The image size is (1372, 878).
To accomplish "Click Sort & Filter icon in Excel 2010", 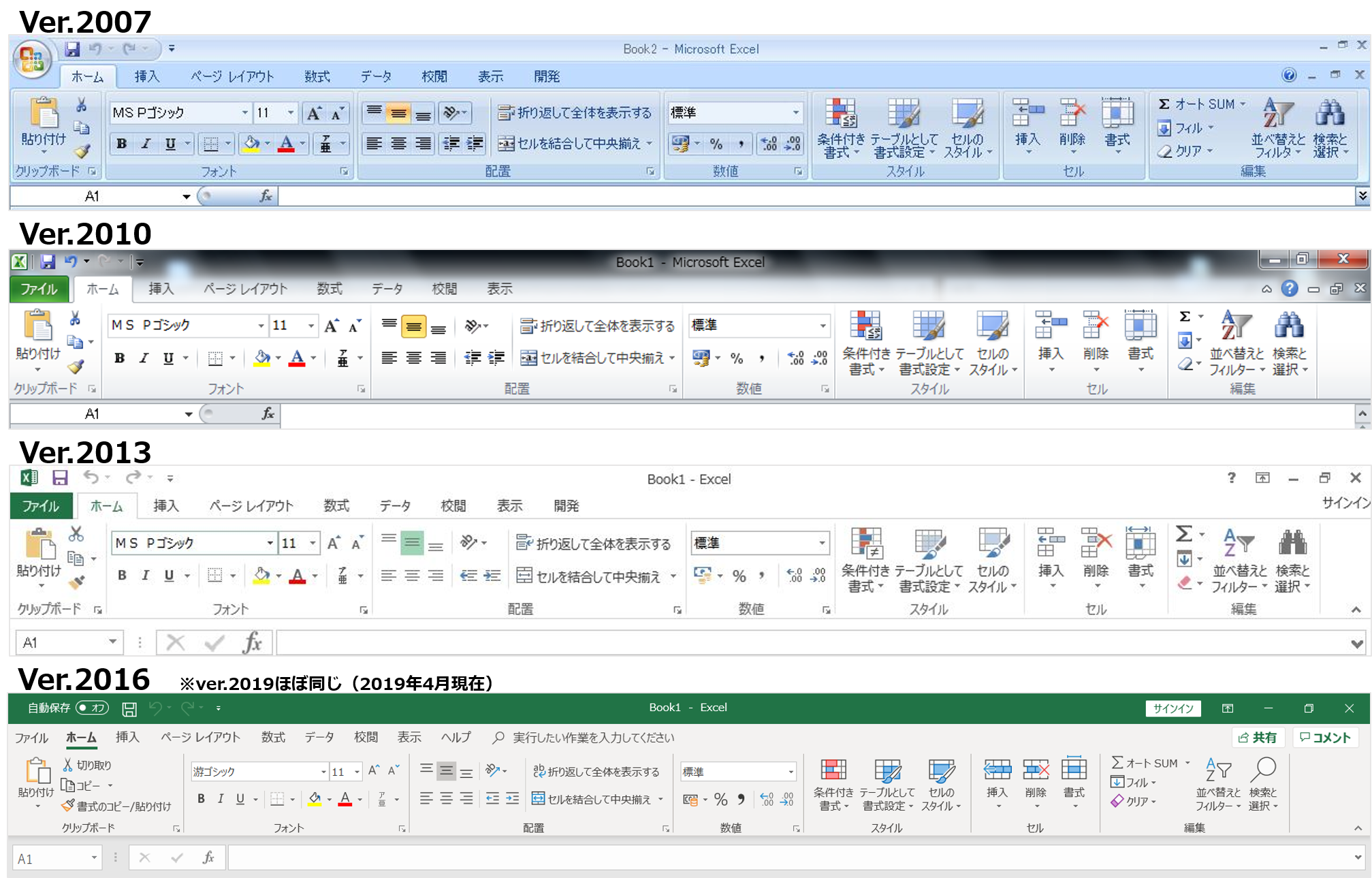I will [1236, 325].
